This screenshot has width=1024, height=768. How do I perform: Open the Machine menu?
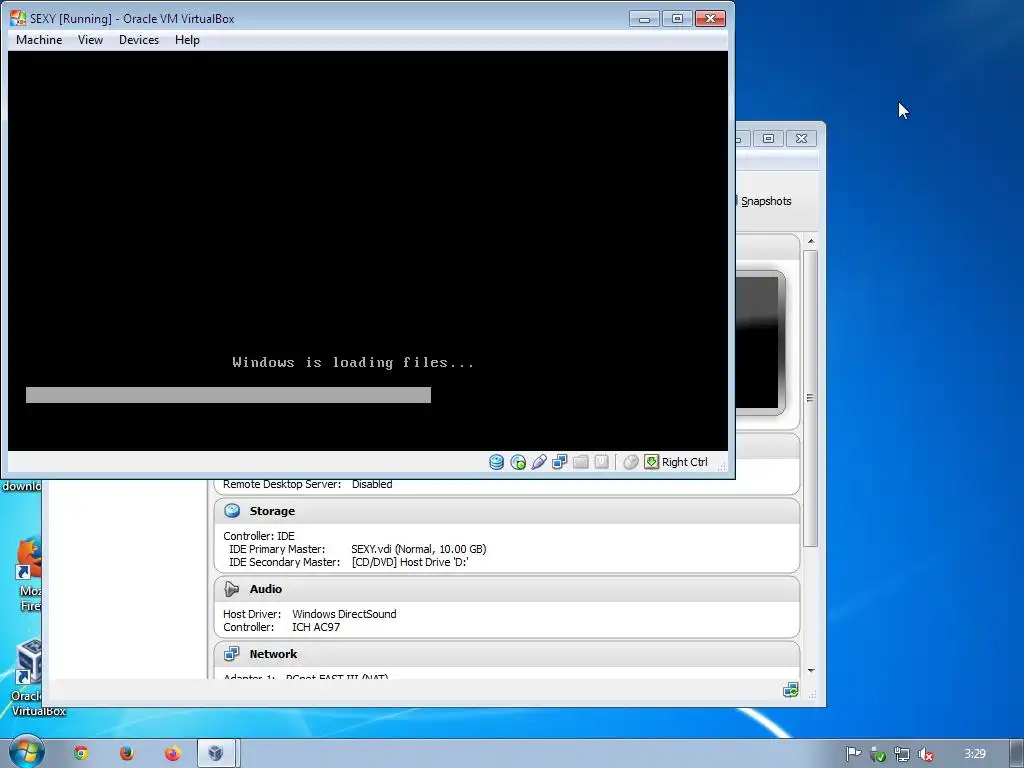click(39, 40)
